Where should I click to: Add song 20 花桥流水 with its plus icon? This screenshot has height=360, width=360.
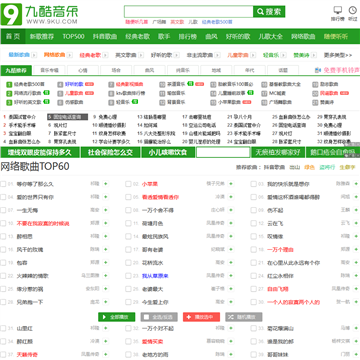231,263
